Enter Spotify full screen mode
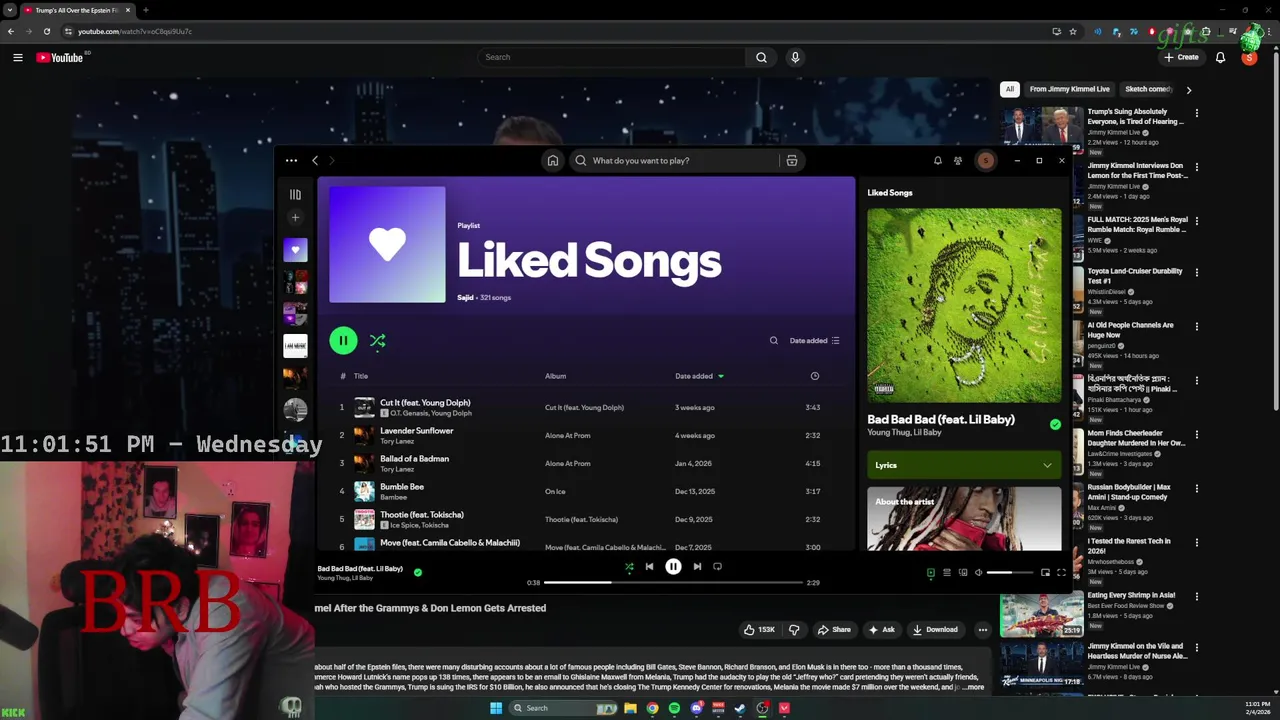The width and height of the screenshot is (1280, 720). (1061, 573)
